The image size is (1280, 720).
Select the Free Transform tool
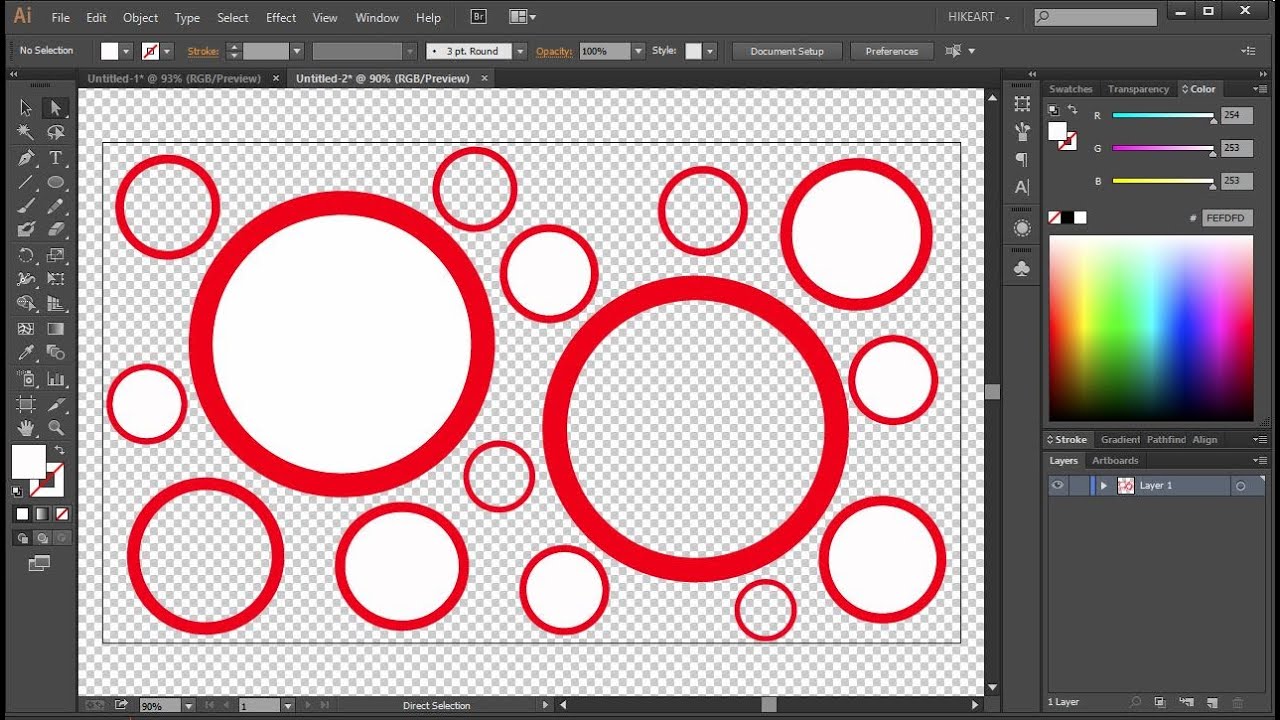click(55, 280)
